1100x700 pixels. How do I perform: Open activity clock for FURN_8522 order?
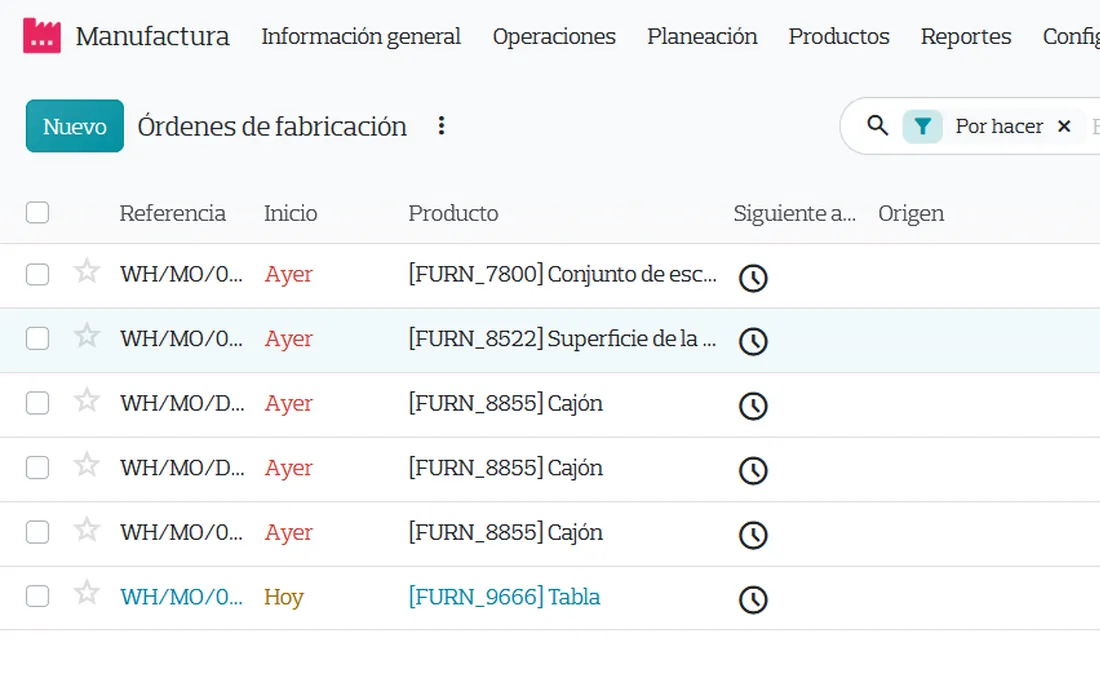pyautogui.click(x=753, y=342)
